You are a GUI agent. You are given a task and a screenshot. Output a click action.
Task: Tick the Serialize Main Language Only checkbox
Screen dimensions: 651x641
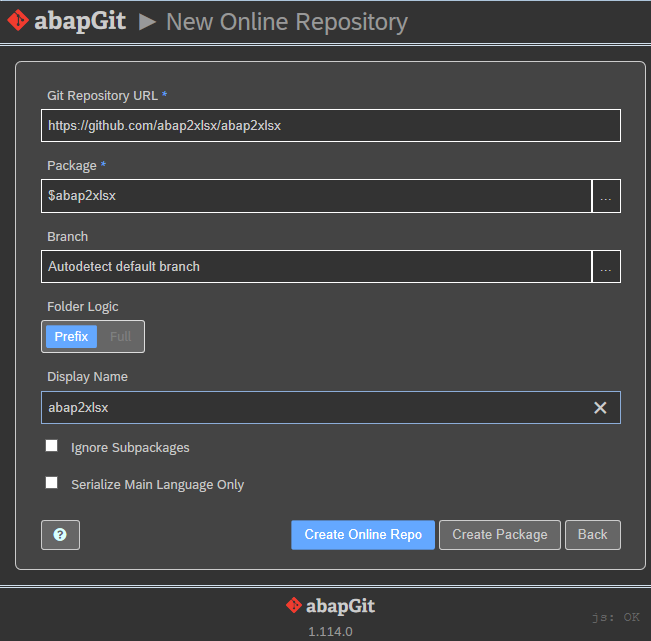point(51,483)
